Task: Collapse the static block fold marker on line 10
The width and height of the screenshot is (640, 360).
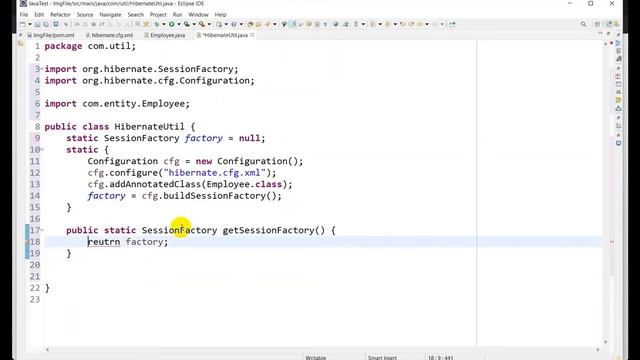Action: click(x=42, y=149)
